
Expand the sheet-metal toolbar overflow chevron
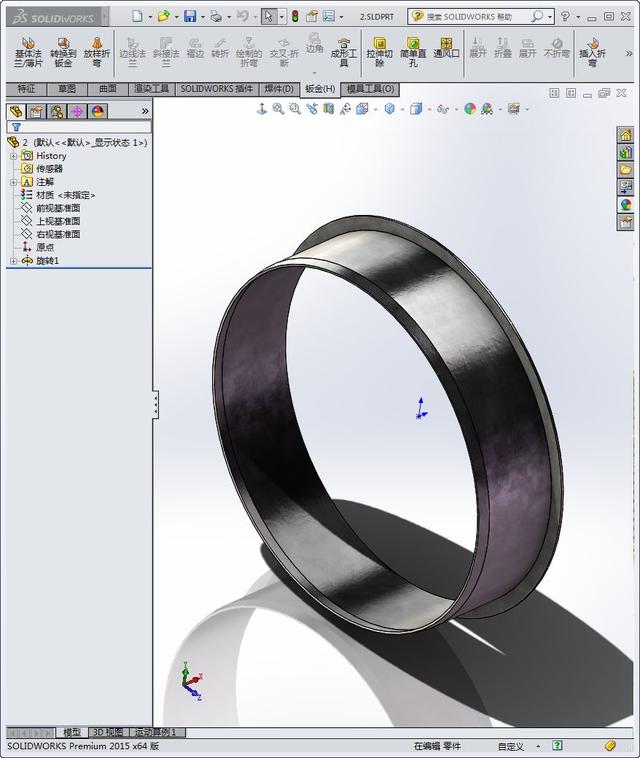click(x=628, y=53)
